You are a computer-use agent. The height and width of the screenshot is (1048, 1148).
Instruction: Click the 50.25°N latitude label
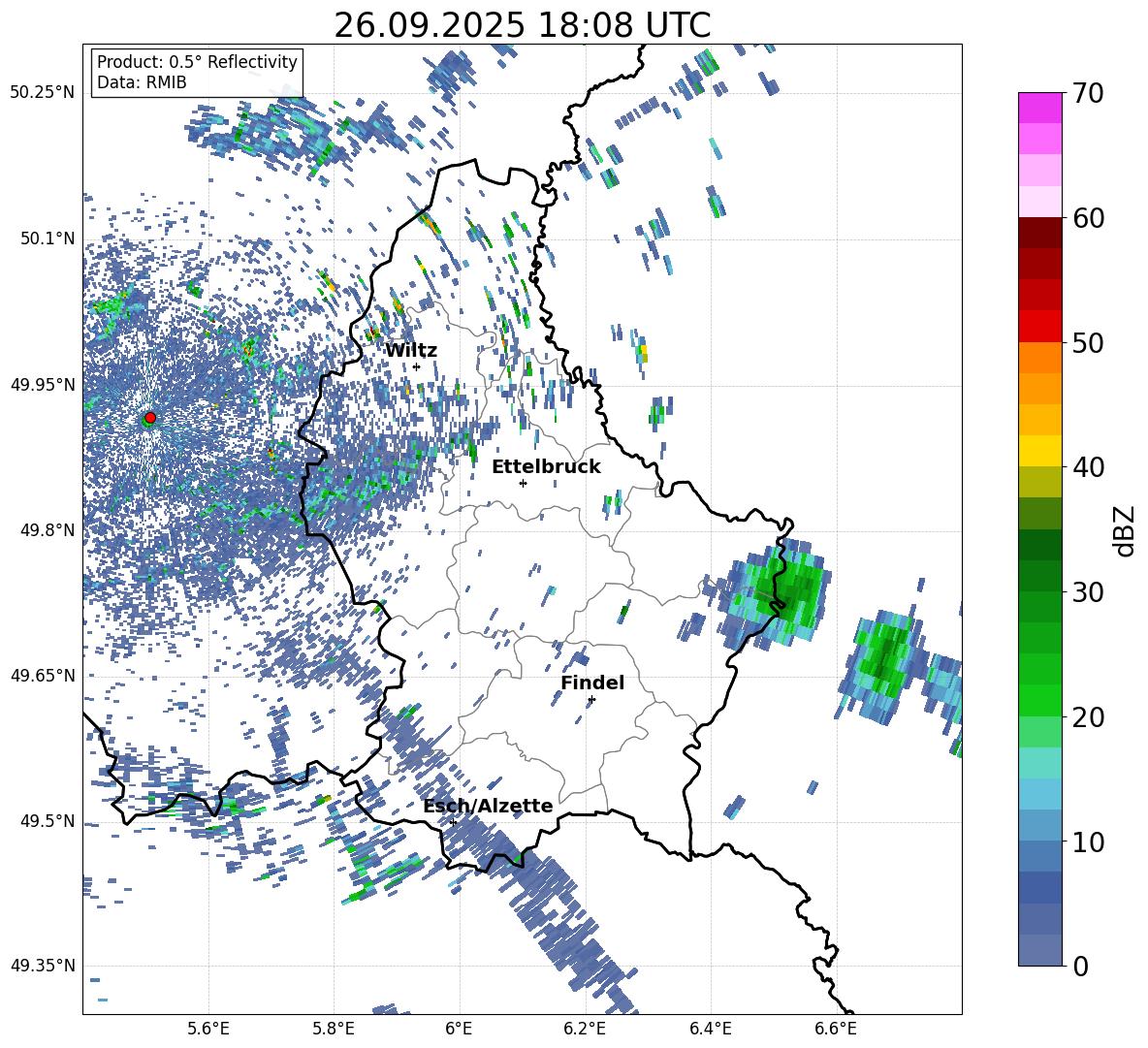43,93
